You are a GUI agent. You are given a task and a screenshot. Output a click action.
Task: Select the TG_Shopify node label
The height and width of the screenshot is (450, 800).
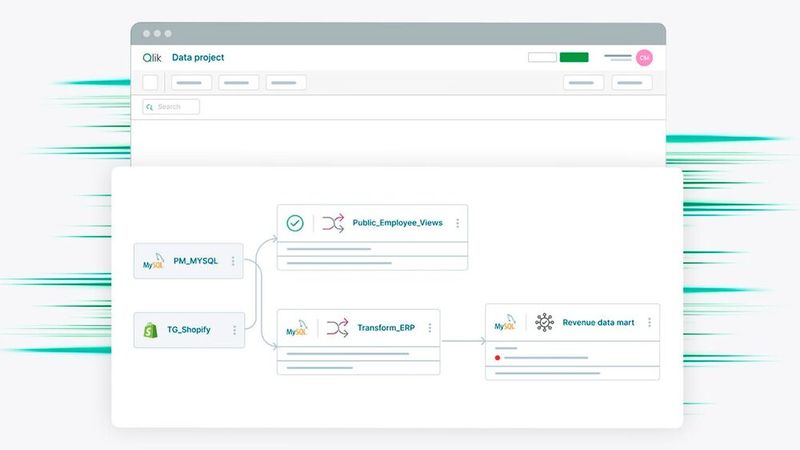coord(189,330)
